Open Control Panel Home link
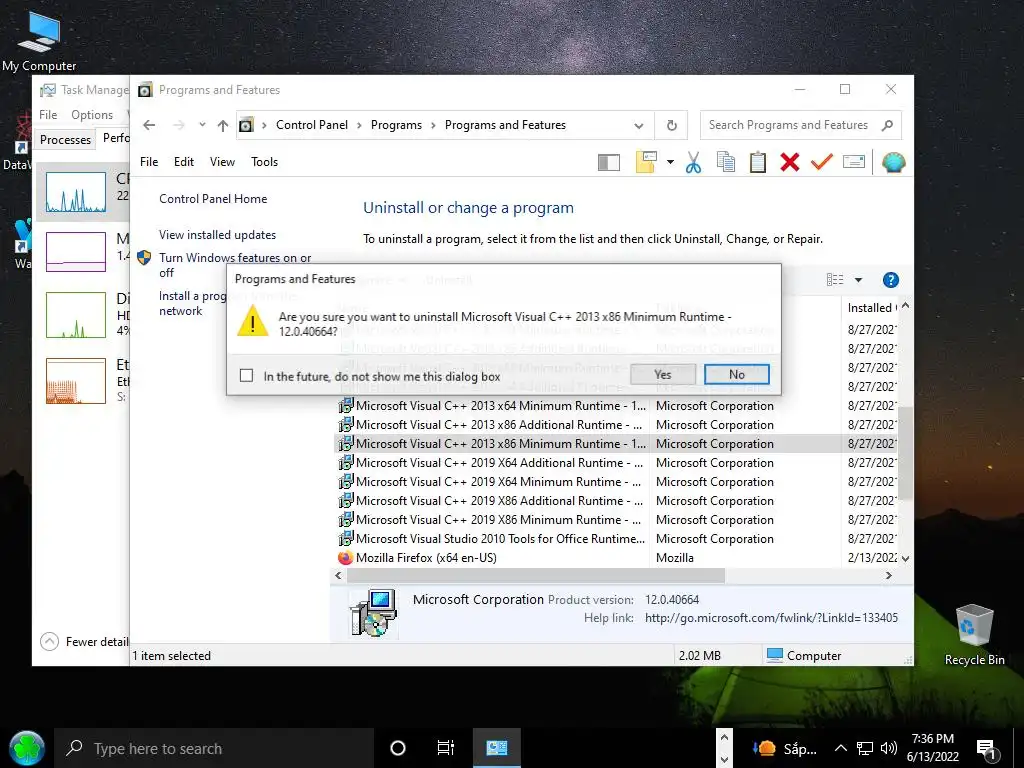1024x768 pixels. point(213,199)
